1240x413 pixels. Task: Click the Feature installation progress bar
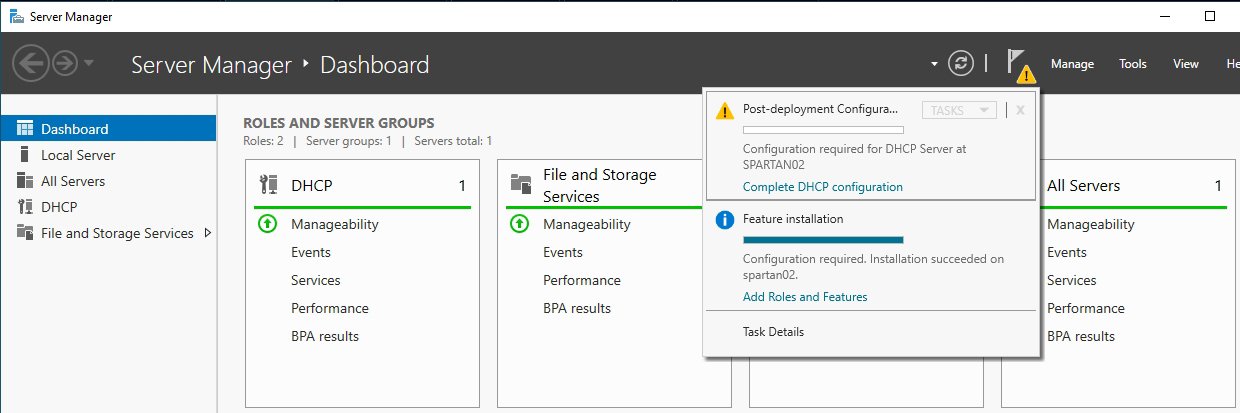click(x=823, y=240)
